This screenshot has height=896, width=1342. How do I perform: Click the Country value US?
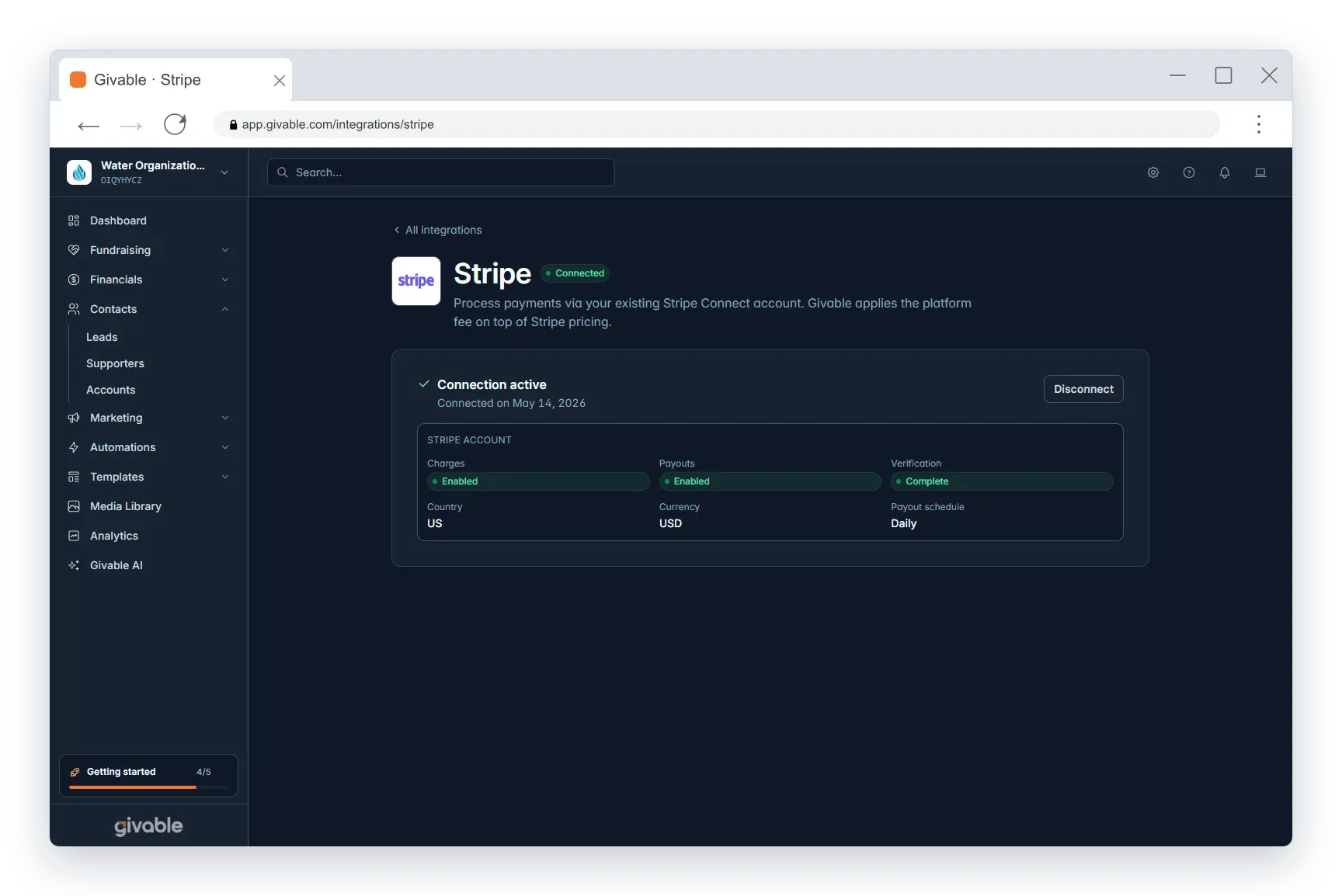(x=435, y=523)
